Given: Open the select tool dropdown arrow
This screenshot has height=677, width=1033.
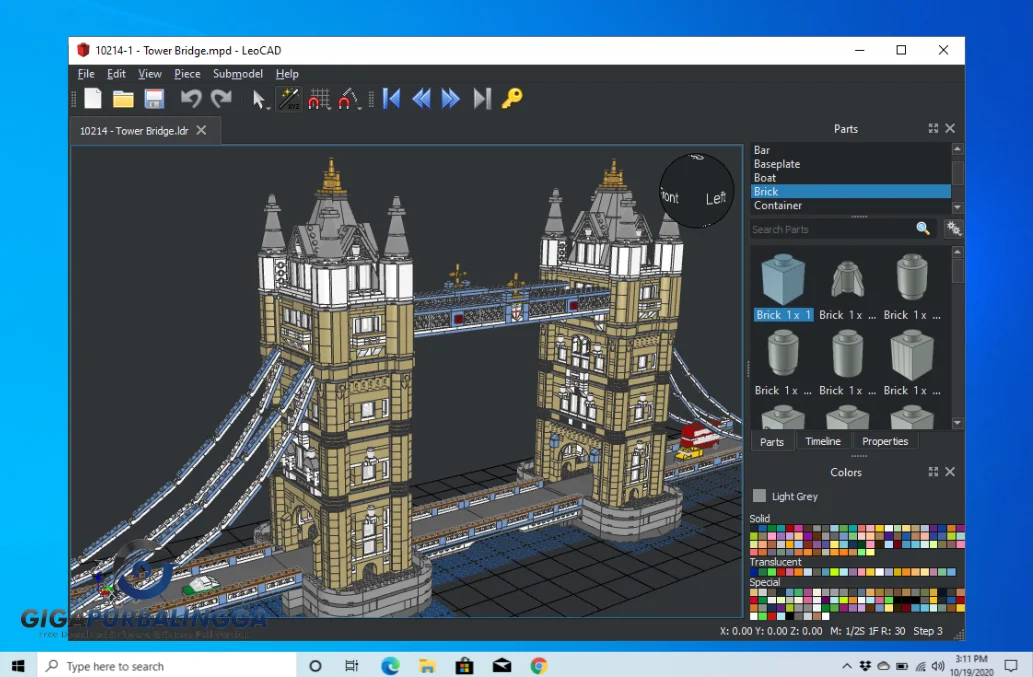Looking at the screenshot, I should 268,107.
